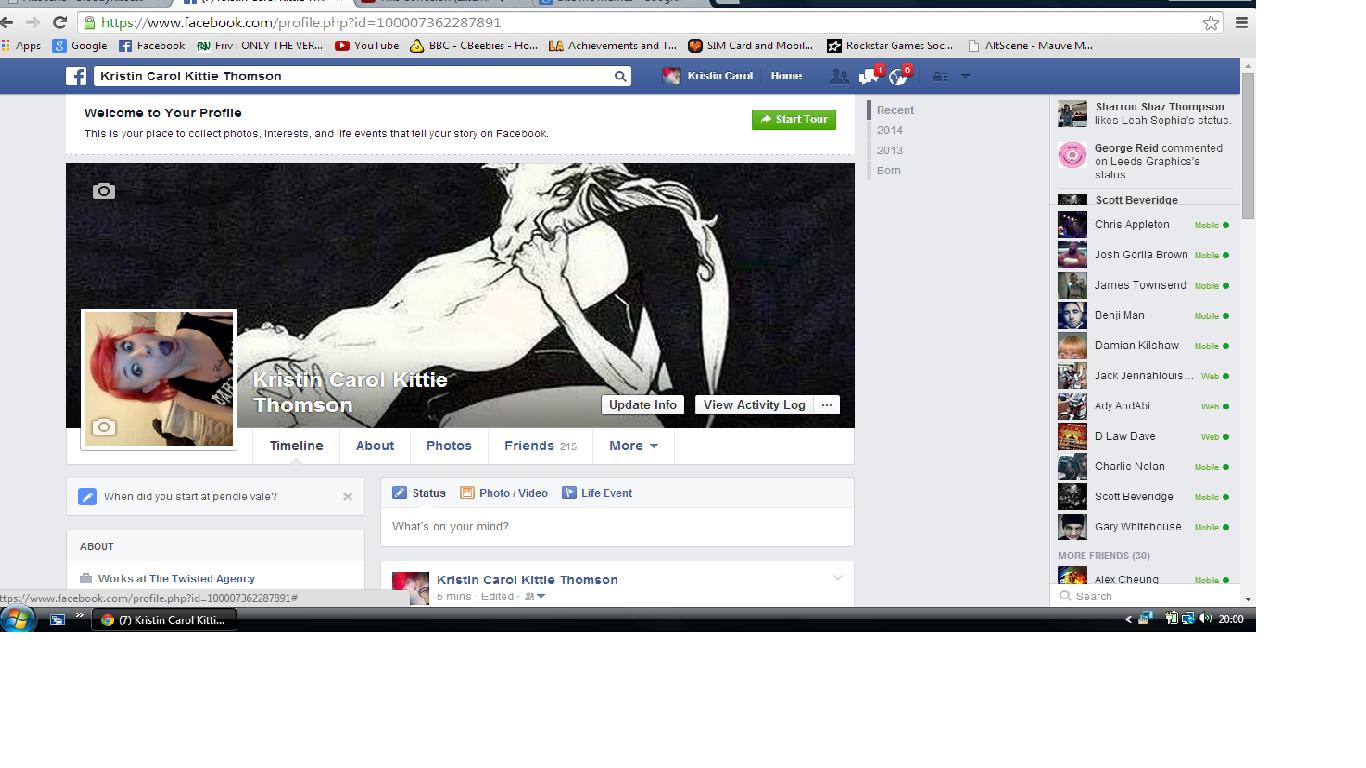Click the Update Info button

tap(643, 405)
